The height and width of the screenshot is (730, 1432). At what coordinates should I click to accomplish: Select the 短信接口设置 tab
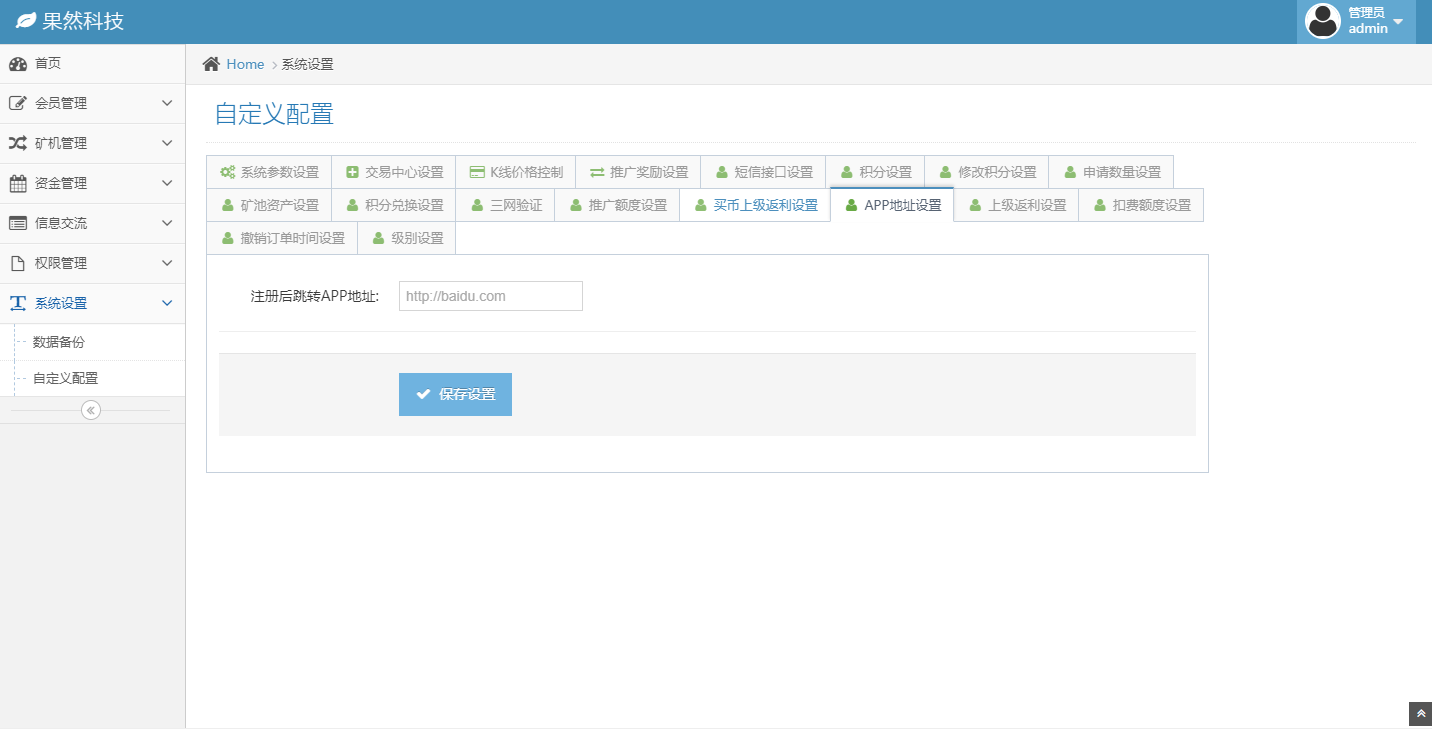[x=763, y=172]
